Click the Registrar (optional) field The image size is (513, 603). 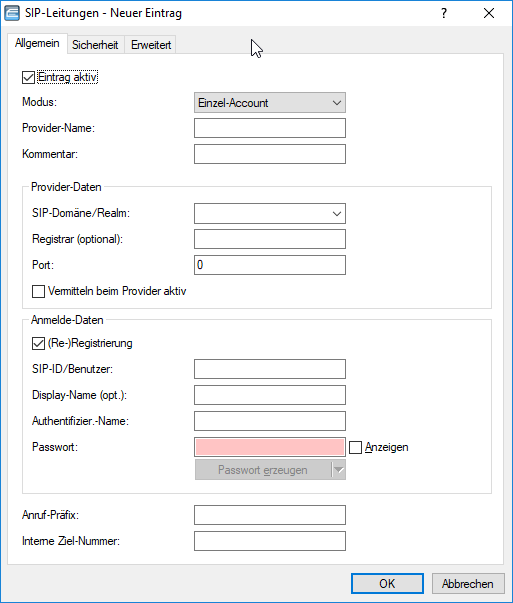pyautogui.click(x=270, y=239)
